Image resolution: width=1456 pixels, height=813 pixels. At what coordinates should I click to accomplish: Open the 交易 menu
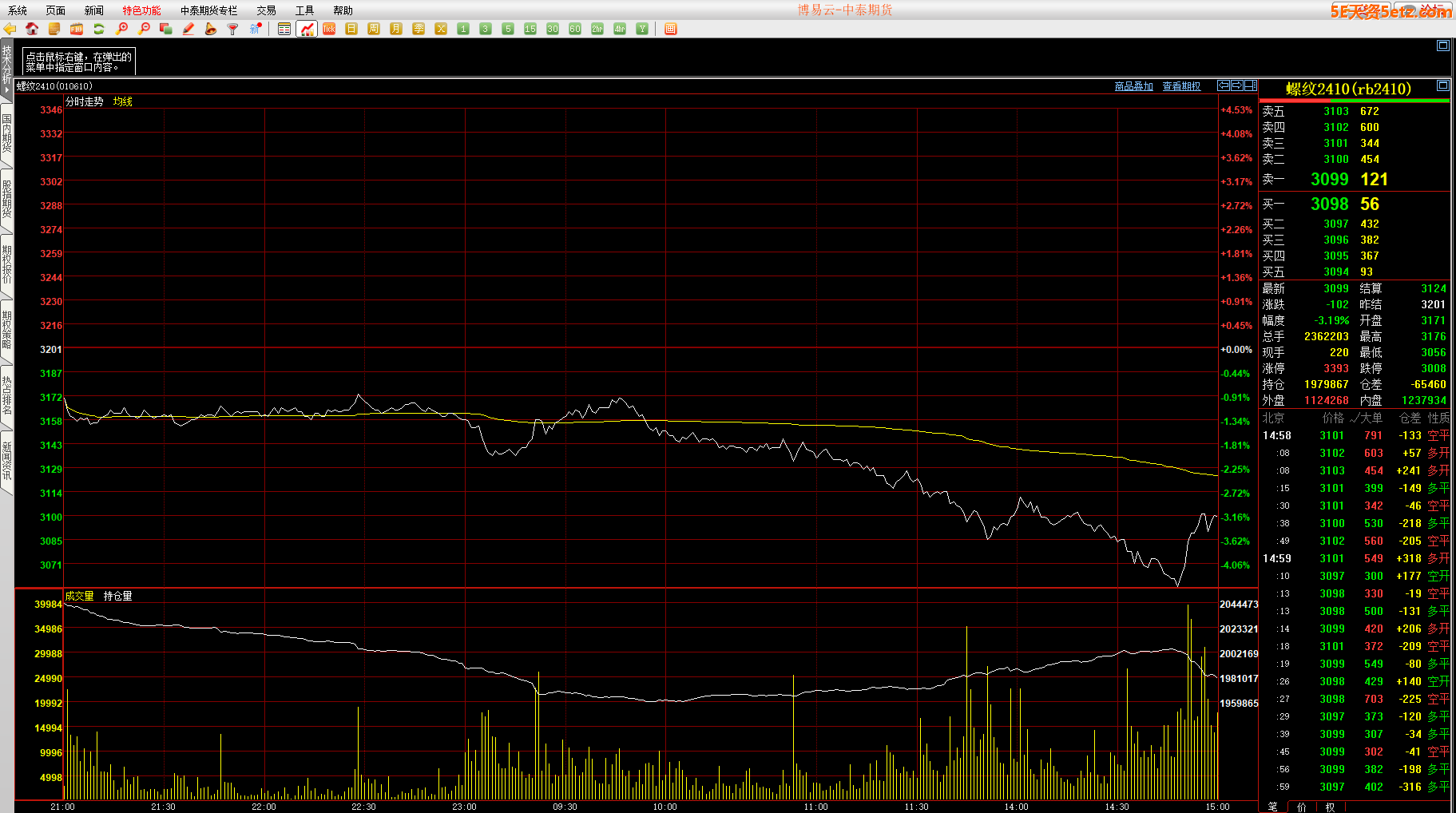click(x=266, y=10)
